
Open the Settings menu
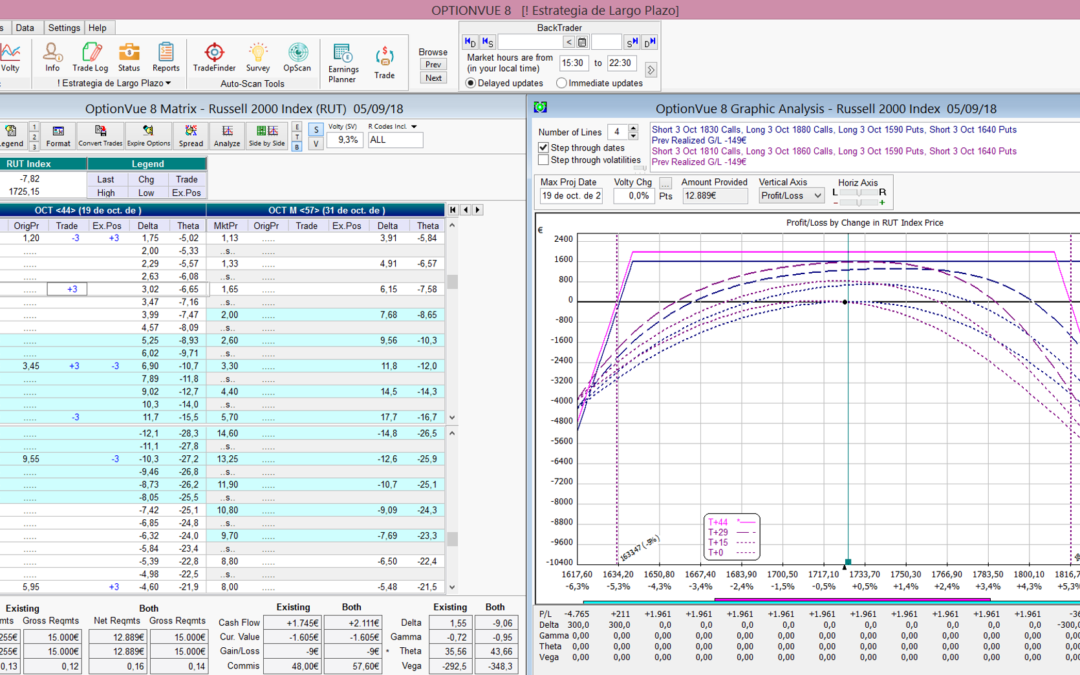pos(64,28)
